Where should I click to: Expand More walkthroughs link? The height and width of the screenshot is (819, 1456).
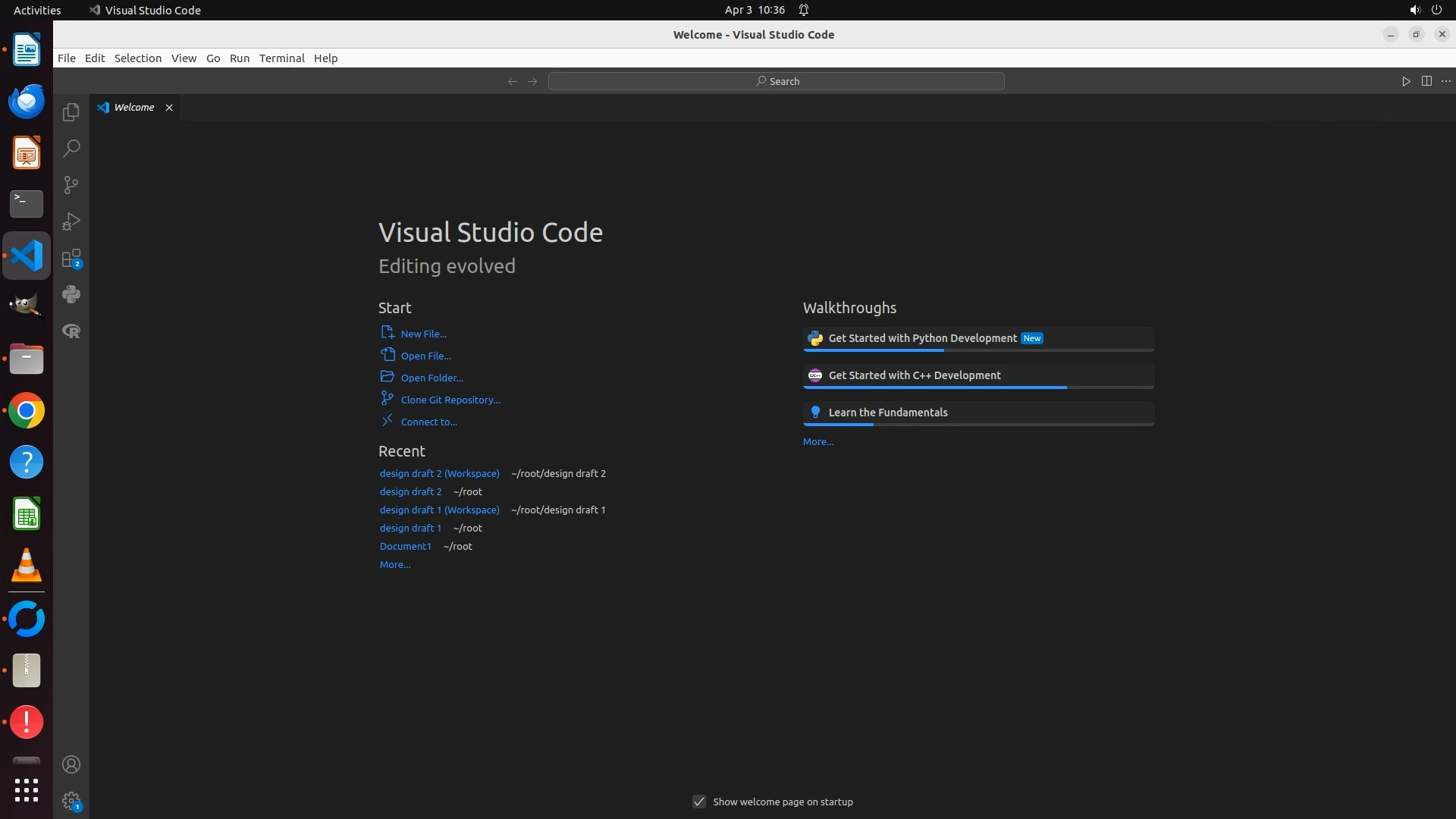[x=818, y=441]
